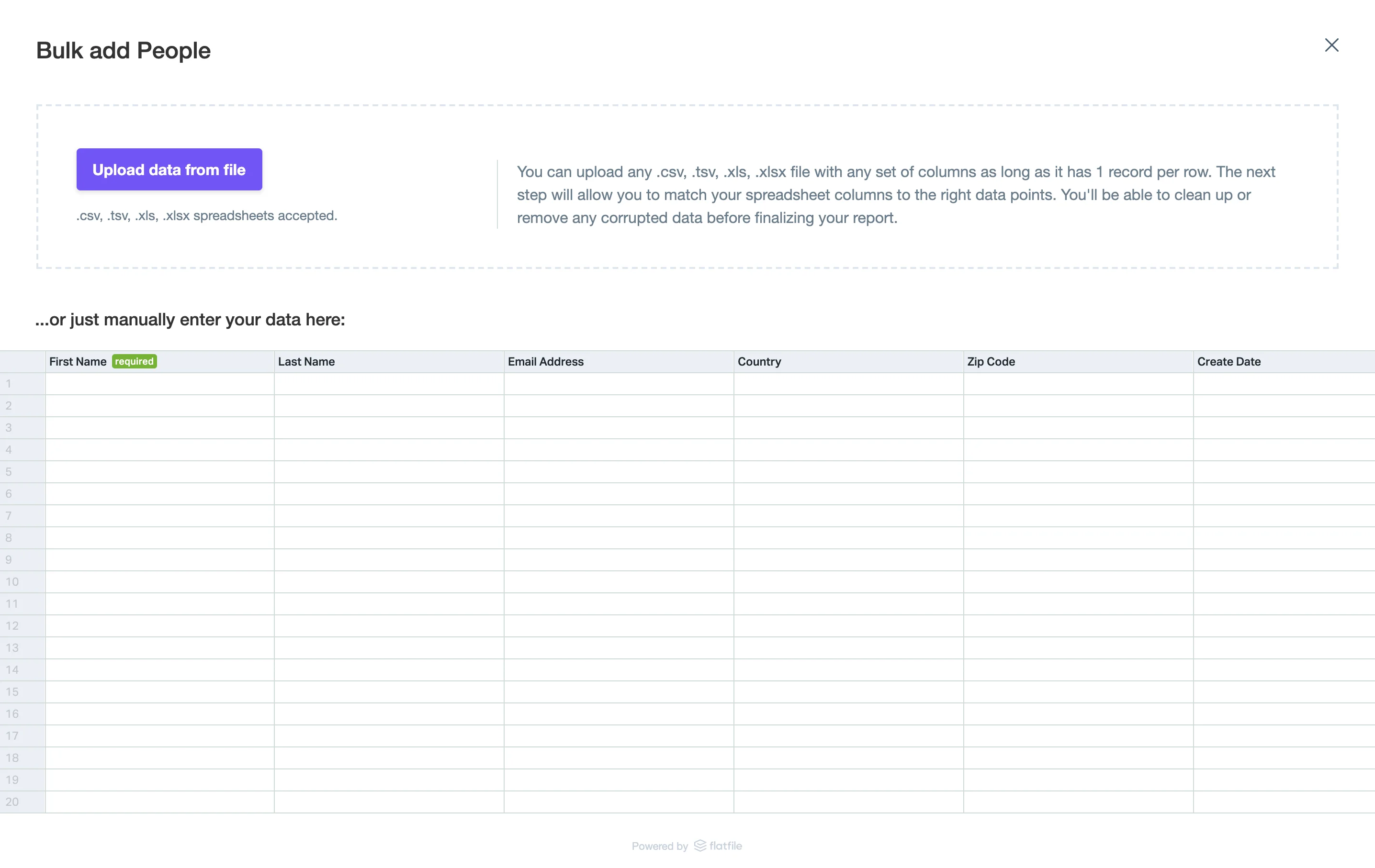Click the first cell under First Name
The height and width of the screenshot is (868, 1375).
pos(159,383)
